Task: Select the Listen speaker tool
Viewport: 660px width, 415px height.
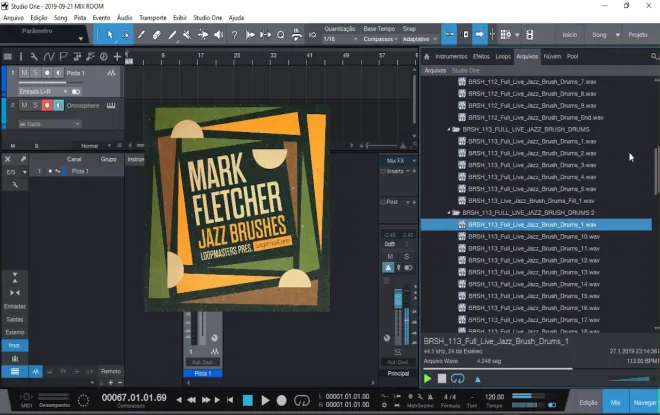Action: click(218, 35)
